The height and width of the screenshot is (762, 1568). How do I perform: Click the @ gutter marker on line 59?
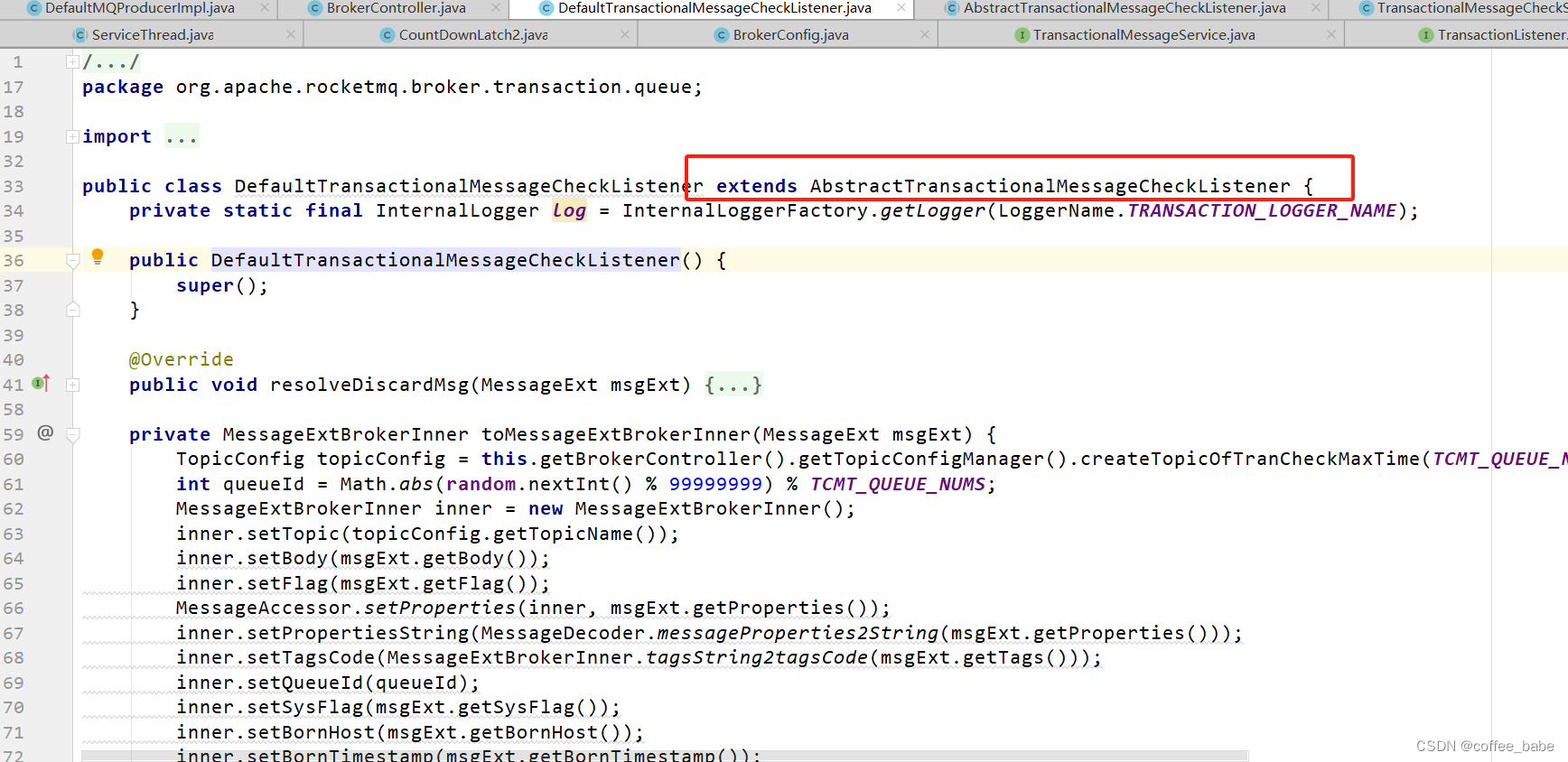pyautogui.click(x=45, y=432)
